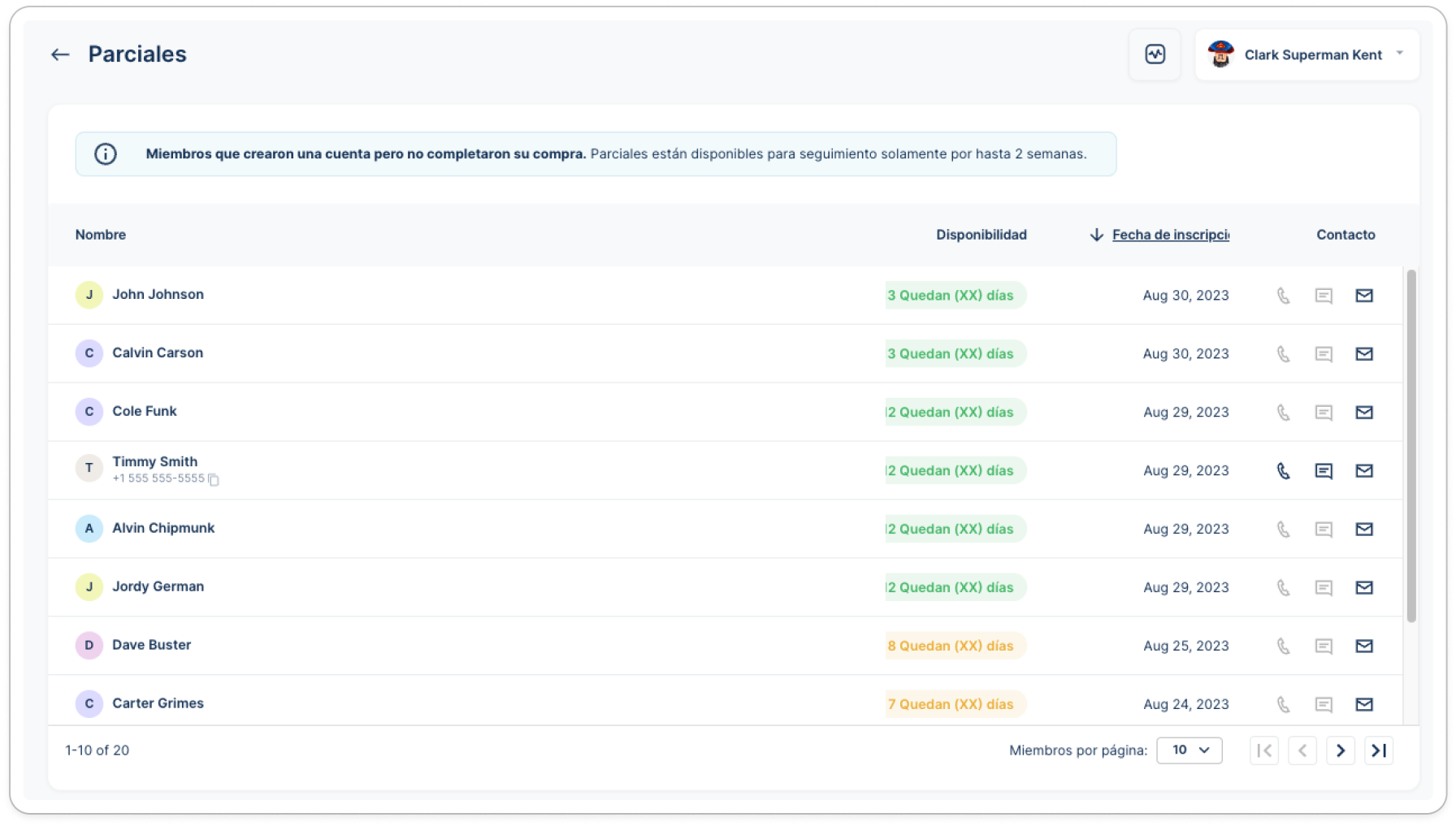This screenshot has height=826, width=1456.
Task: Click John Johnson's green availability badge
Action: click(955, 296)
